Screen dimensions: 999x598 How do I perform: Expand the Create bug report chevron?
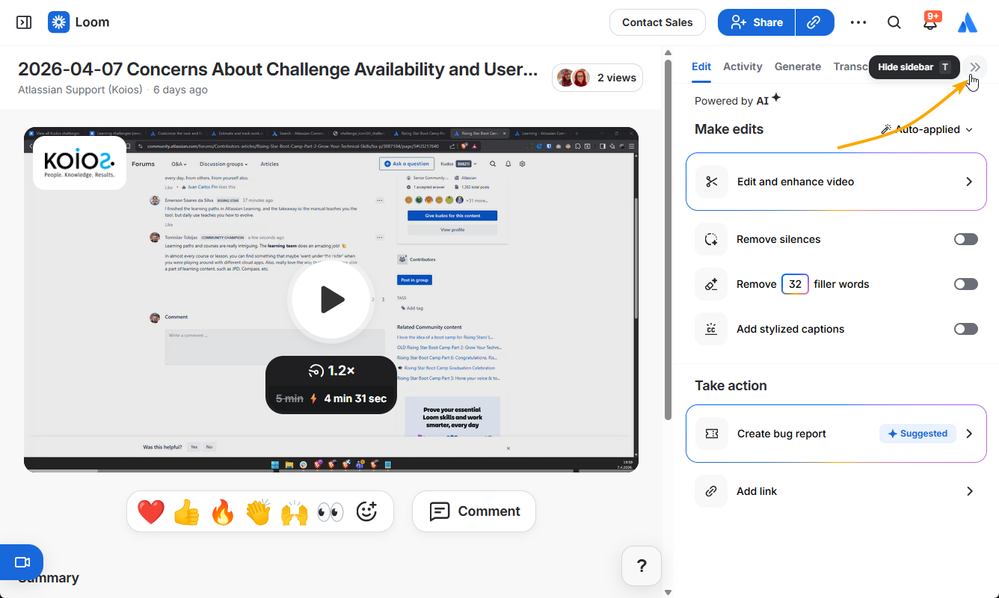click(969, 434)
